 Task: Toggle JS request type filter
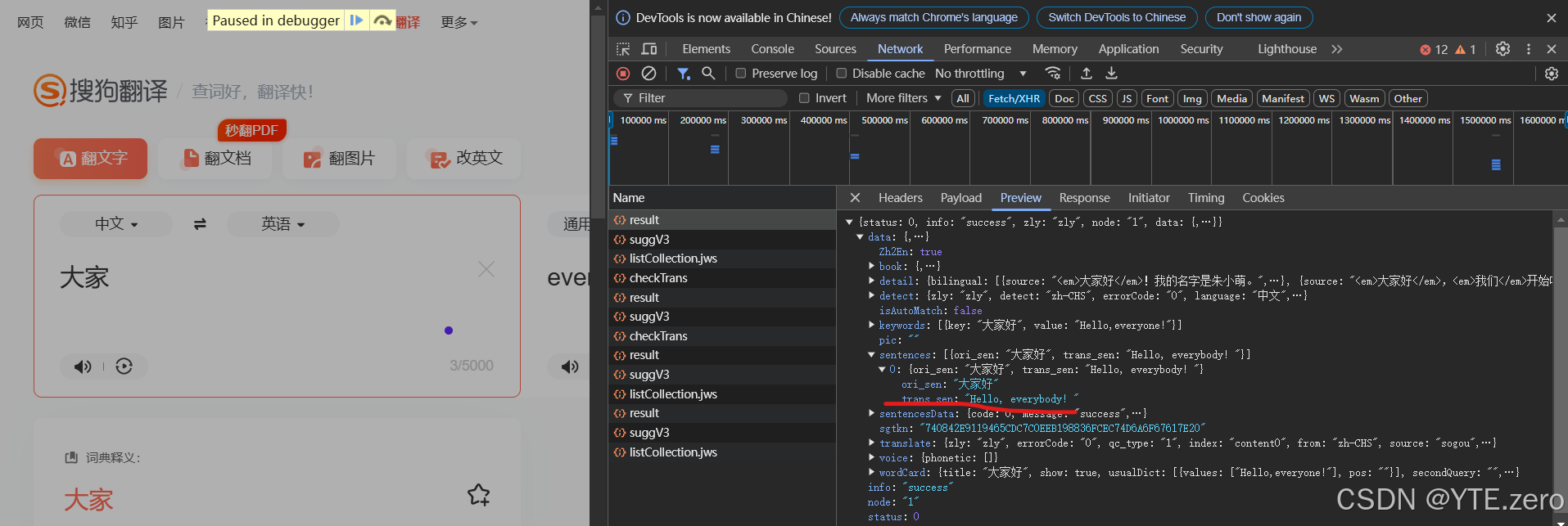[1127, 98]
